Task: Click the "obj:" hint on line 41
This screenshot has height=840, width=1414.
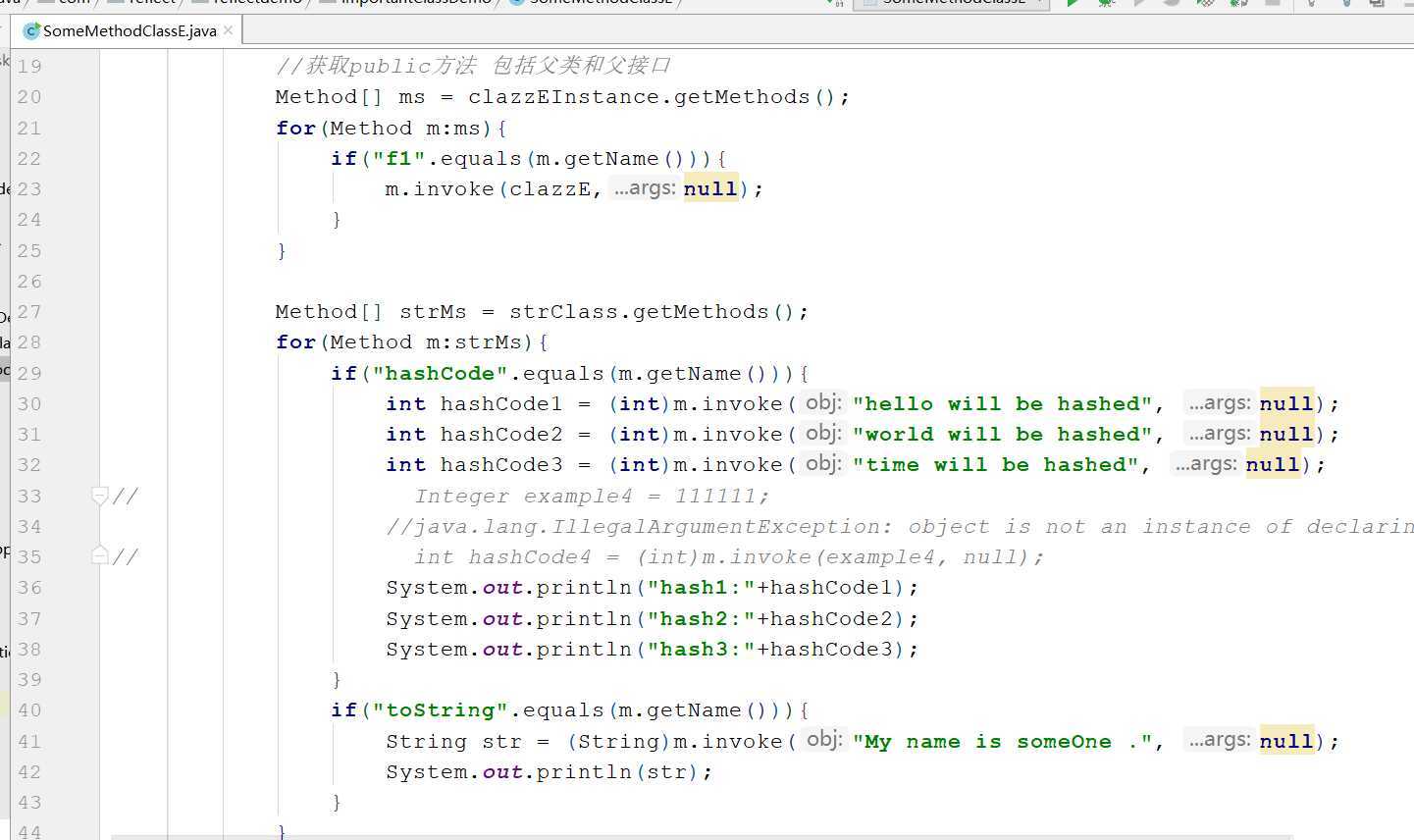Action: (x=823, y=739)
